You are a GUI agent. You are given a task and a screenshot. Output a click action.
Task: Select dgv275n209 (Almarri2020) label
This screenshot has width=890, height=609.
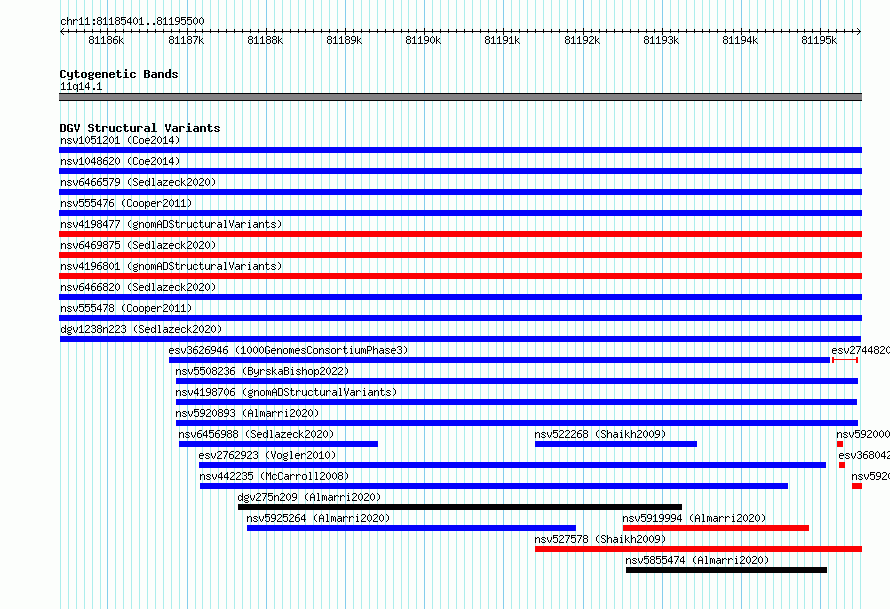point(309,497)
